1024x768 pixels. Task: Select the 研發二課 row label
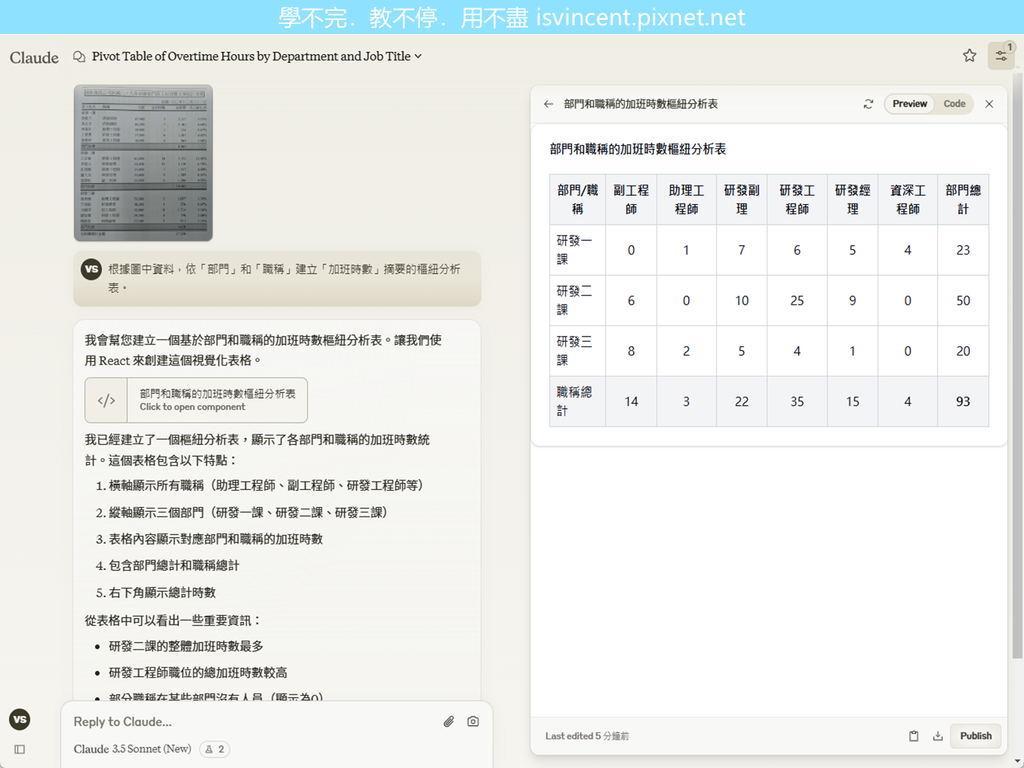pos(577,300)
